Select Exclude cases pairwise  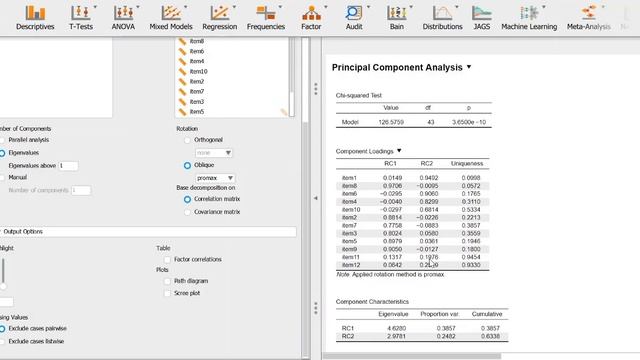pyautogui.click(x=2, y=329)
